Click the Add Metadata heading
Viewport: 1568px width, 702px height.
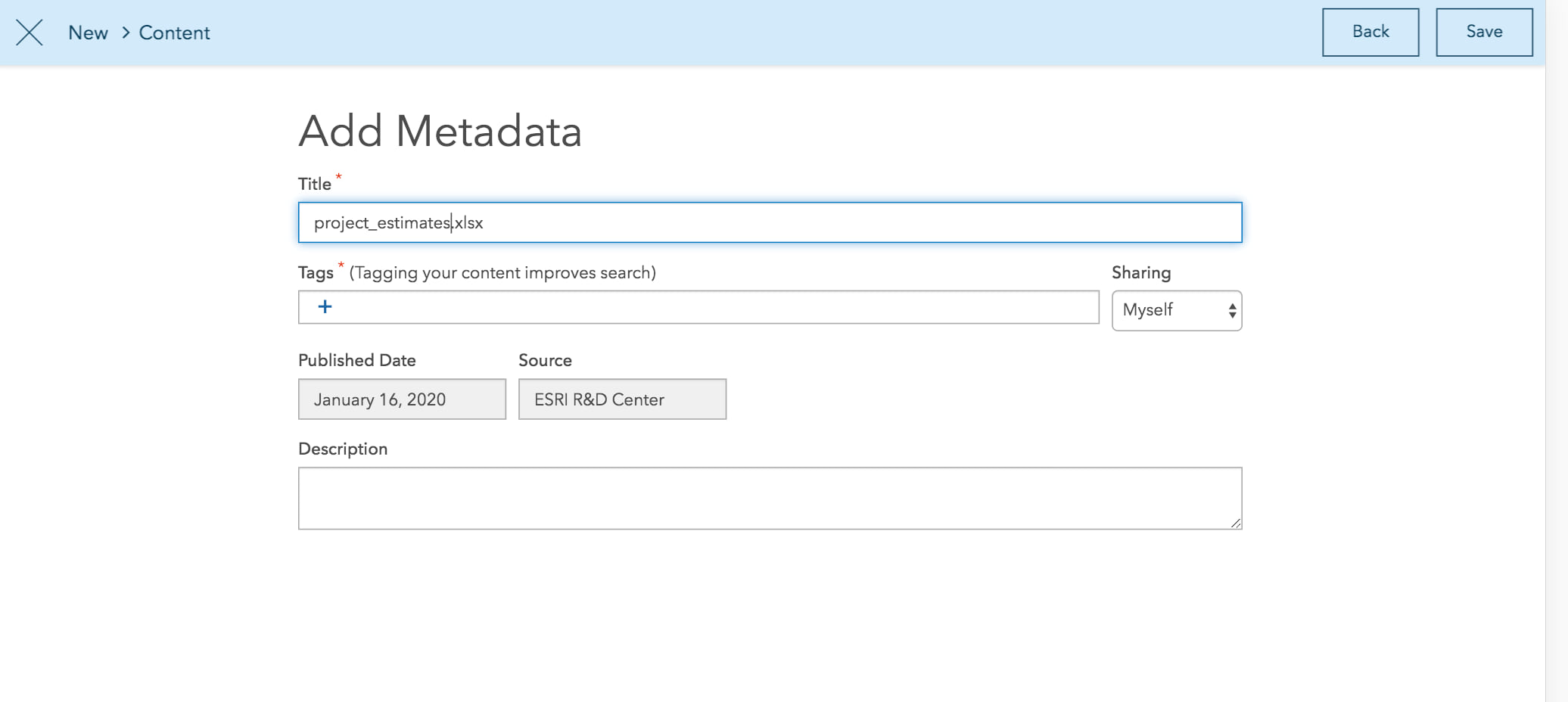pos(440,131)
